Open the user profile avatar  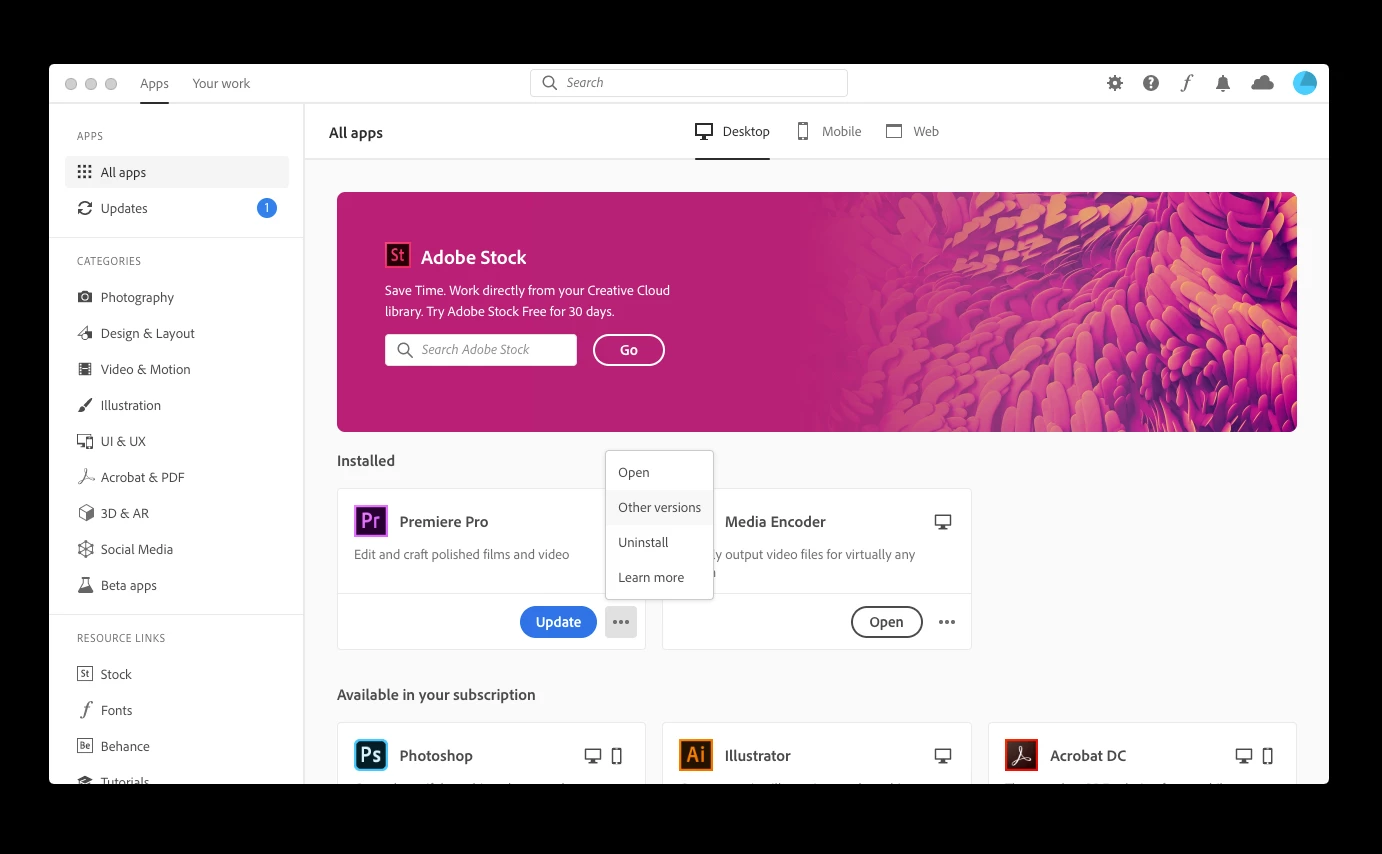pos(1304,83)
